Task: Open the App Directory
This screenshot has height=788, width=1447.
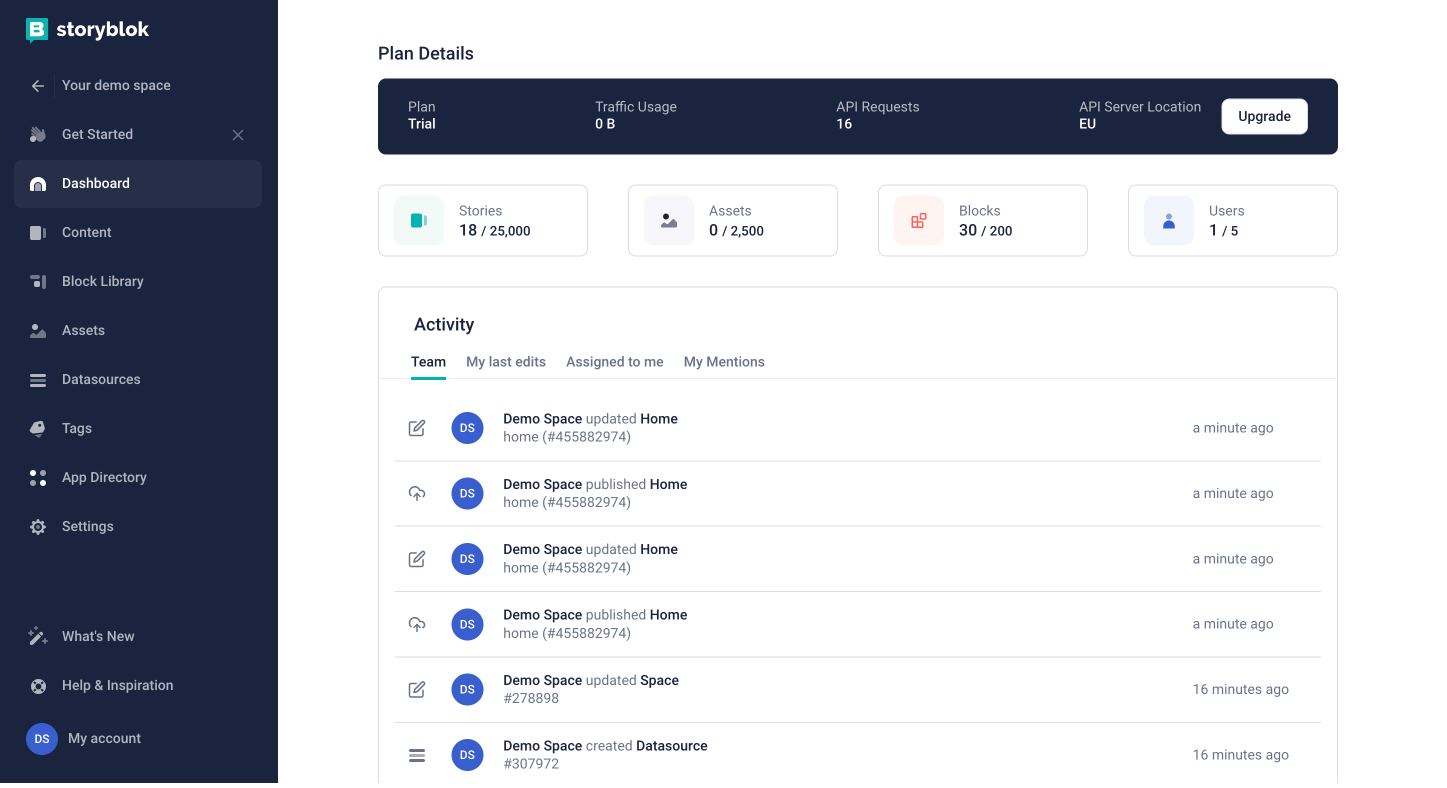Action: 104,477
